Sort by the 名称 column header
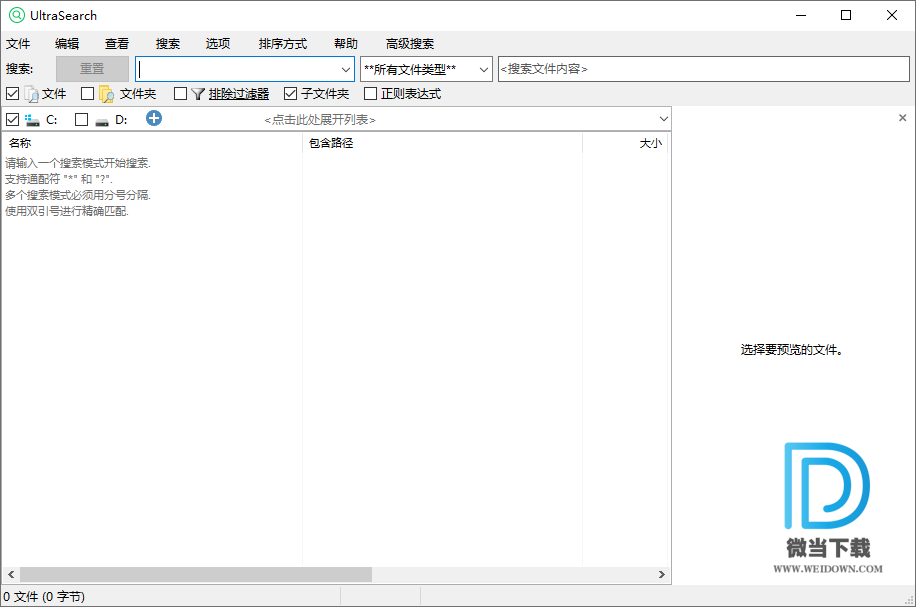Image resolution: width=916 pixels, height=607 pixels. 152,143
